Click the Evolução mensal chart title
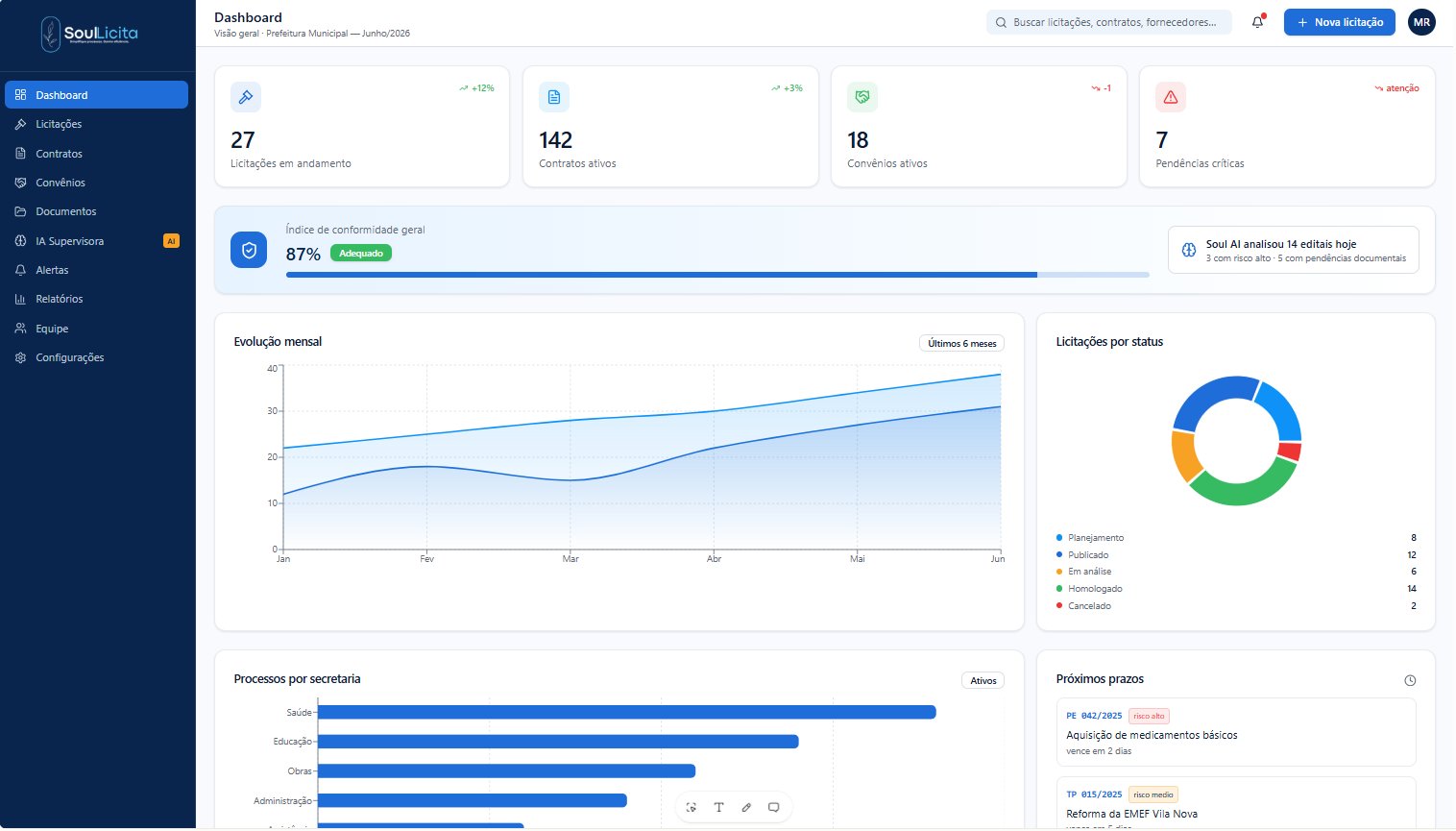The width and height of the screenshot is (1456, 831). point(278,342)
